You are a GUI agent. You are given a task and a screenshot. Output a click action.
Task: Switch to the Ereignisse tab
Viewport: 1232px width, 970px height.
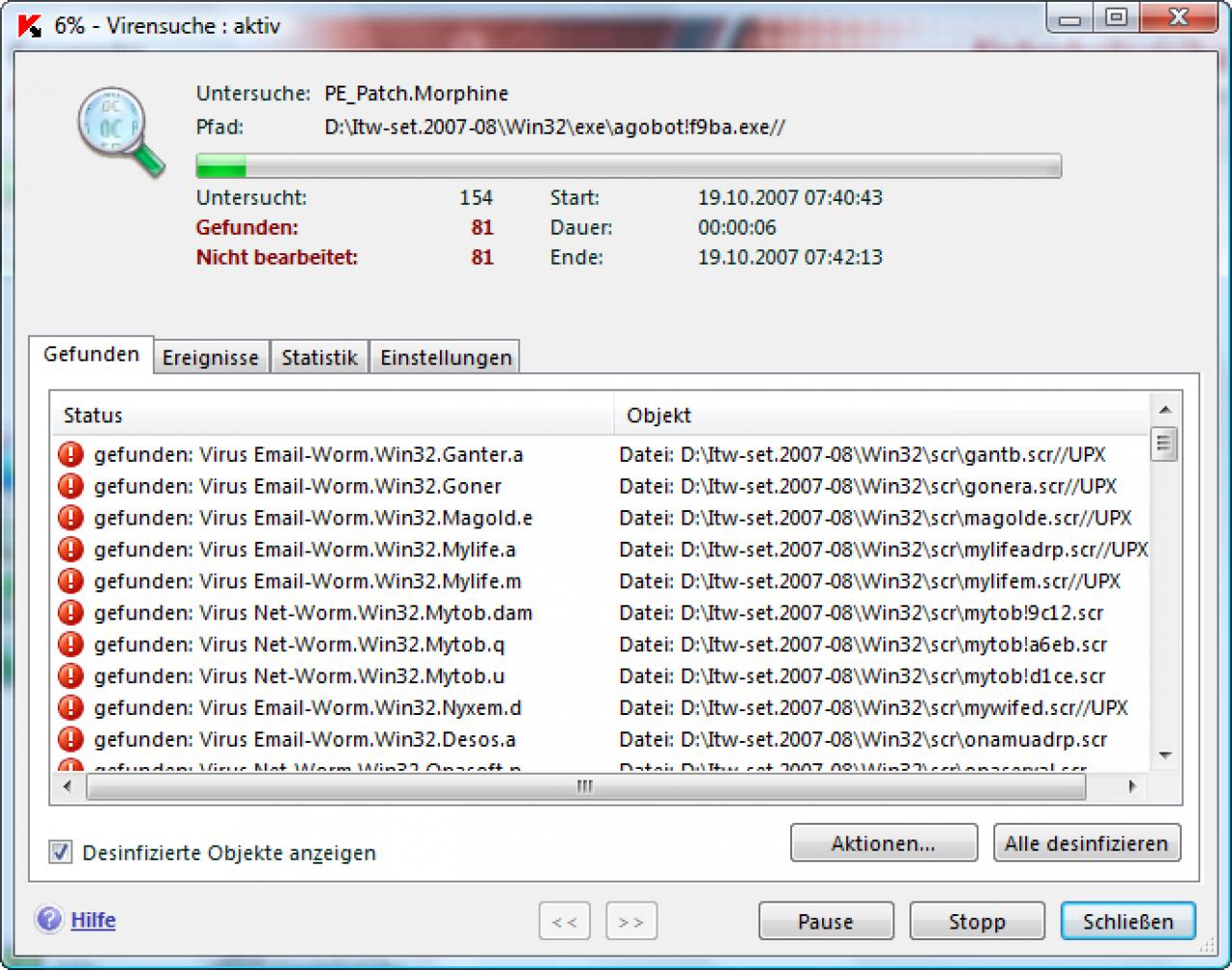pos(211,358)
